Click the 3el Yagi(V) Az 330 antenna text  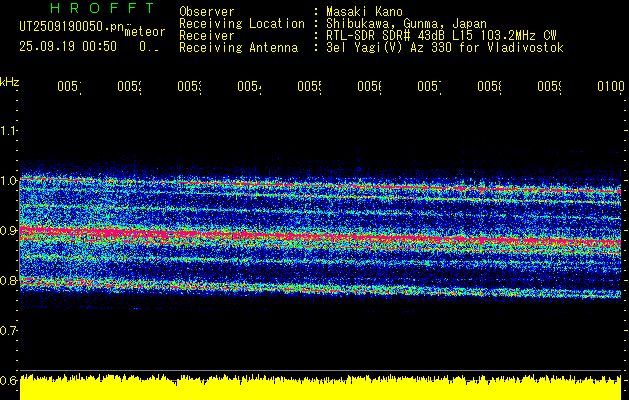point(445,48)
